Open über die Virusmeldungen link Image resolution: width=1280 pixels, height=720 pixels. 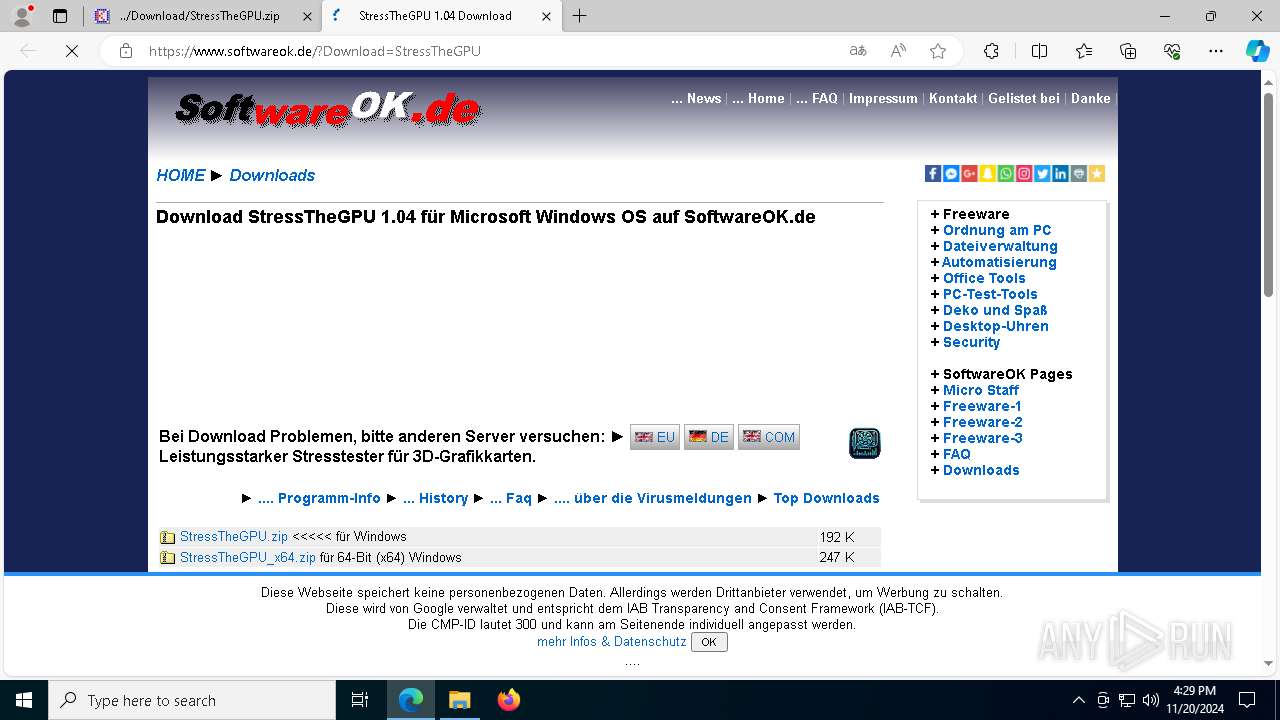[653, 498]
